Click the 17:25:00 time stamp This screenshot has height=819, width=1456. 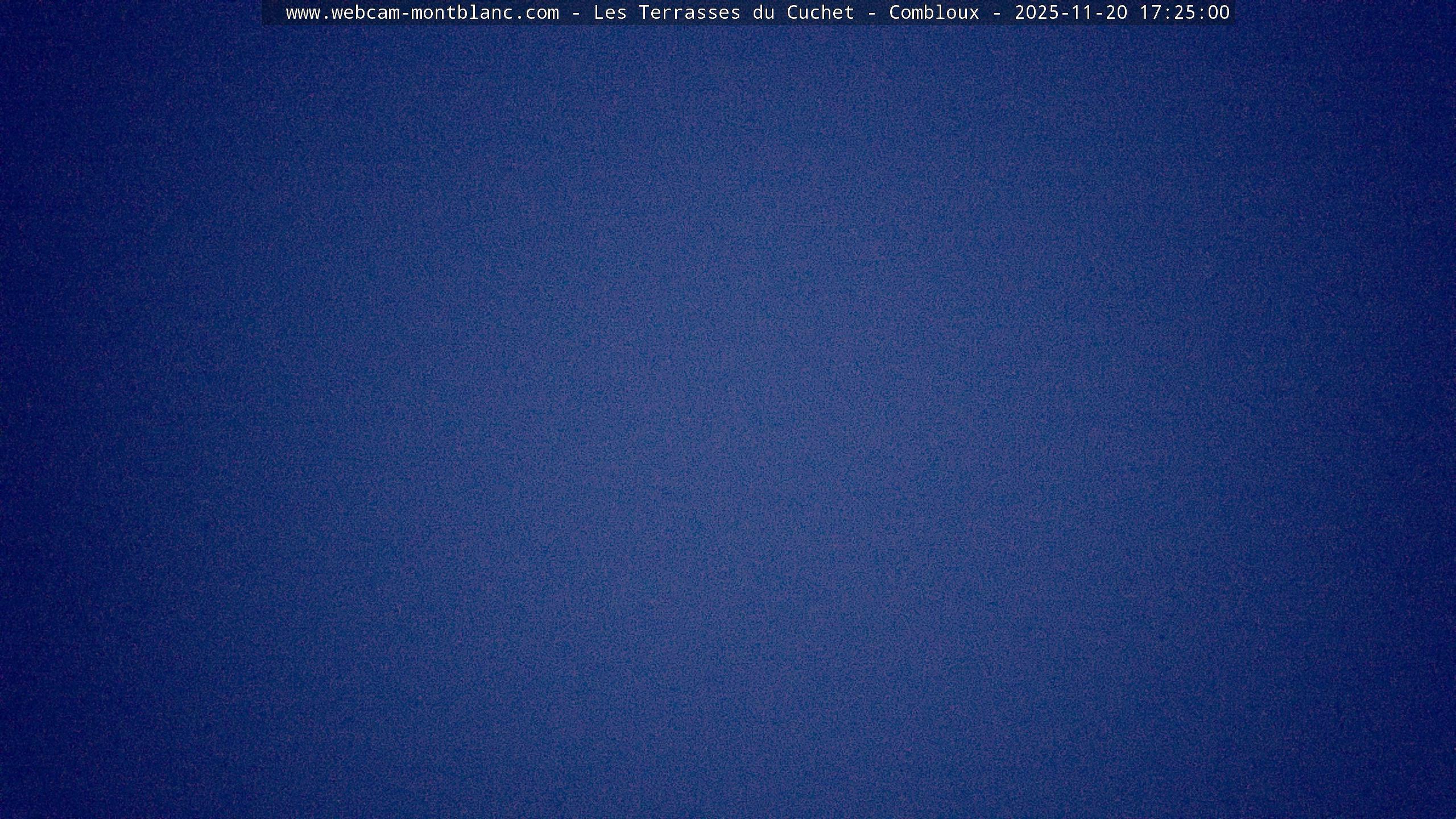[x=1184, y=13]
